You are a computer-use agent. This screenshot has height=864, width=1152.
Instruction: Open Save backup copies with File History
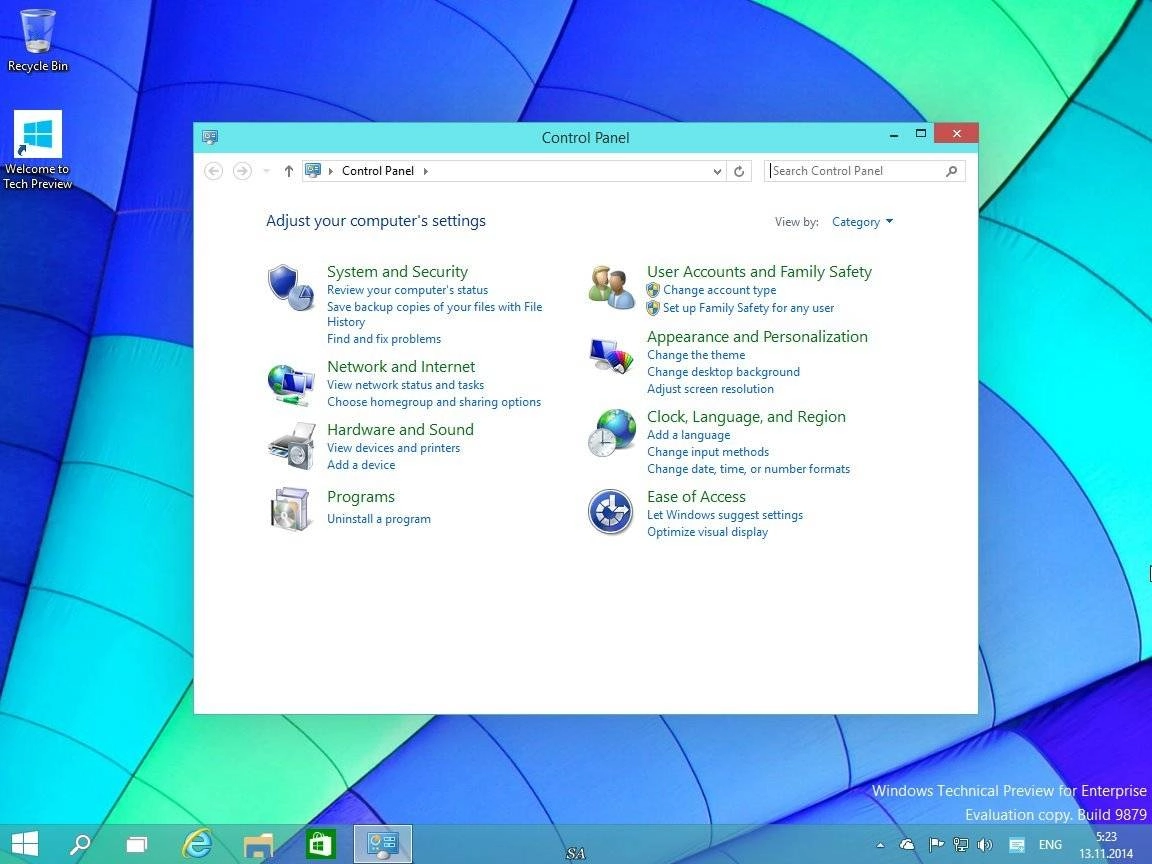tap(434, 314)
